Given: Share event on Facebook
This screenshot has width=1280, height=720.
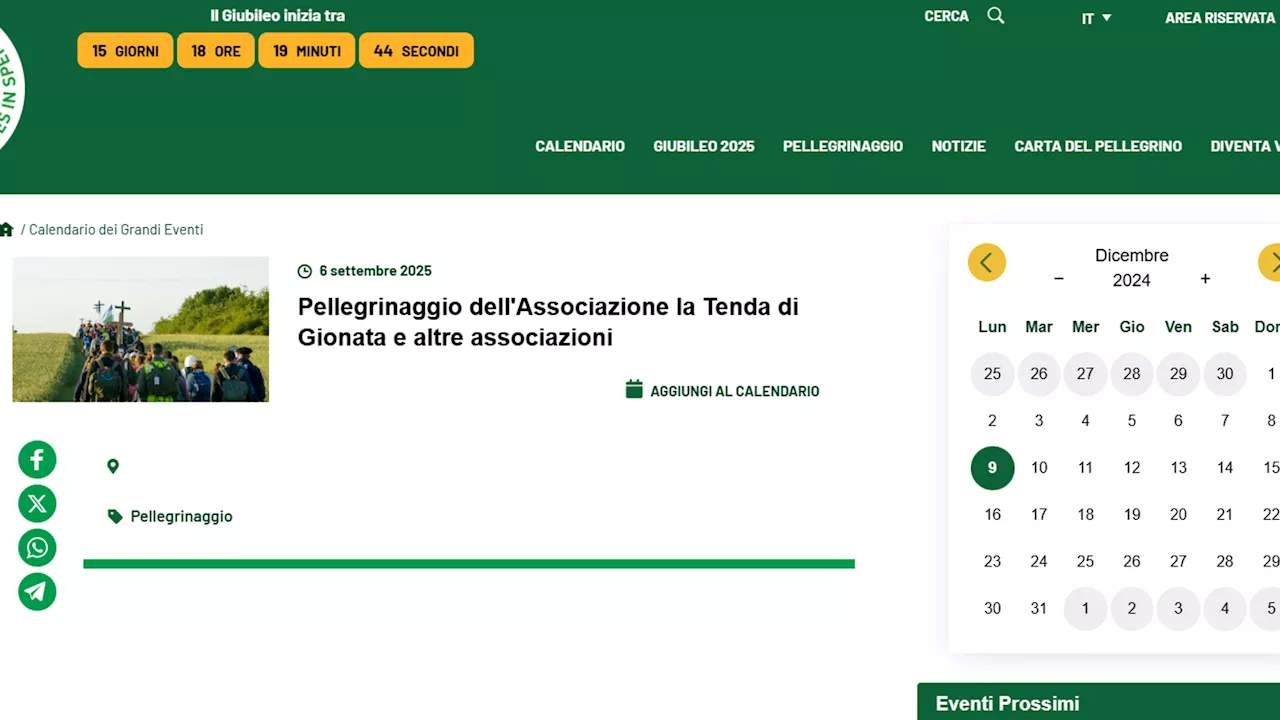Looking at the screenshot, I should point(37,460).
